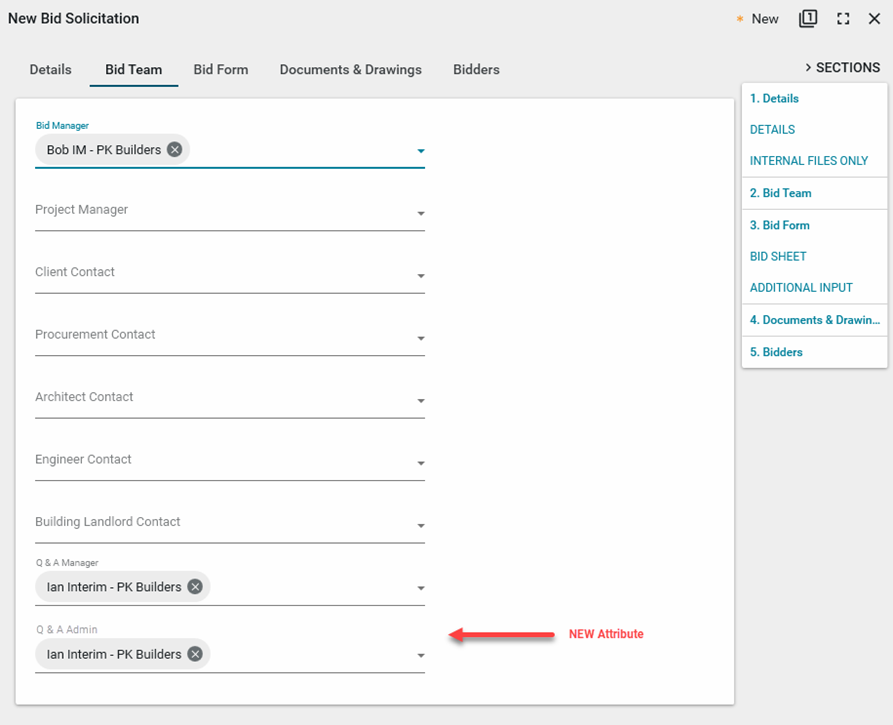Open the Architect Contact dropdown

coord(421,401)
